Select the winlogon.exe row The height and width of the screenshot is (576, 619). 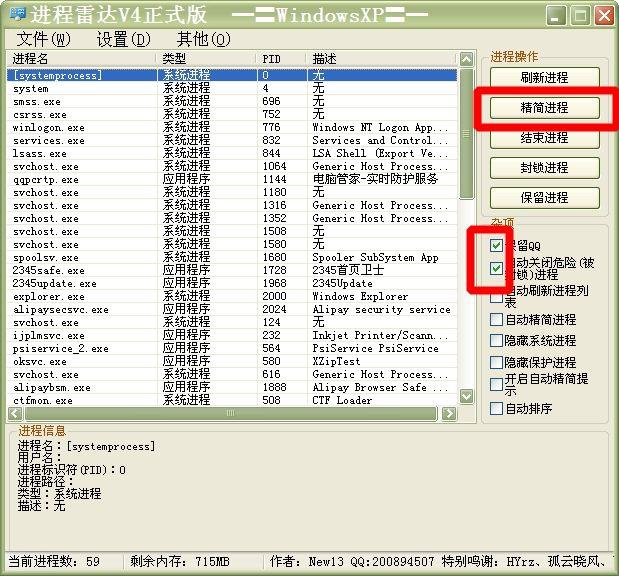click(x=232, y=127)
